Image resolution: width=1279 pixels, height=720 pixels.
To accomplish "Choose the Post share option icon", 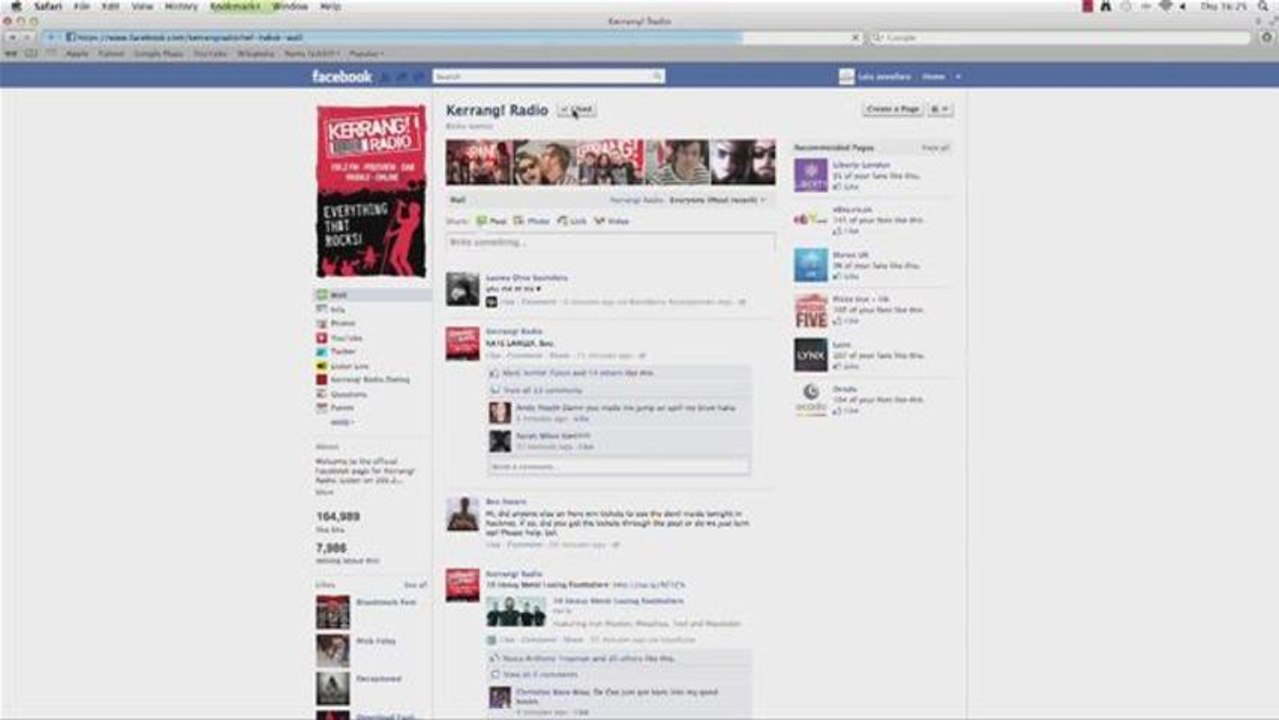I will [x=481, y=221].
